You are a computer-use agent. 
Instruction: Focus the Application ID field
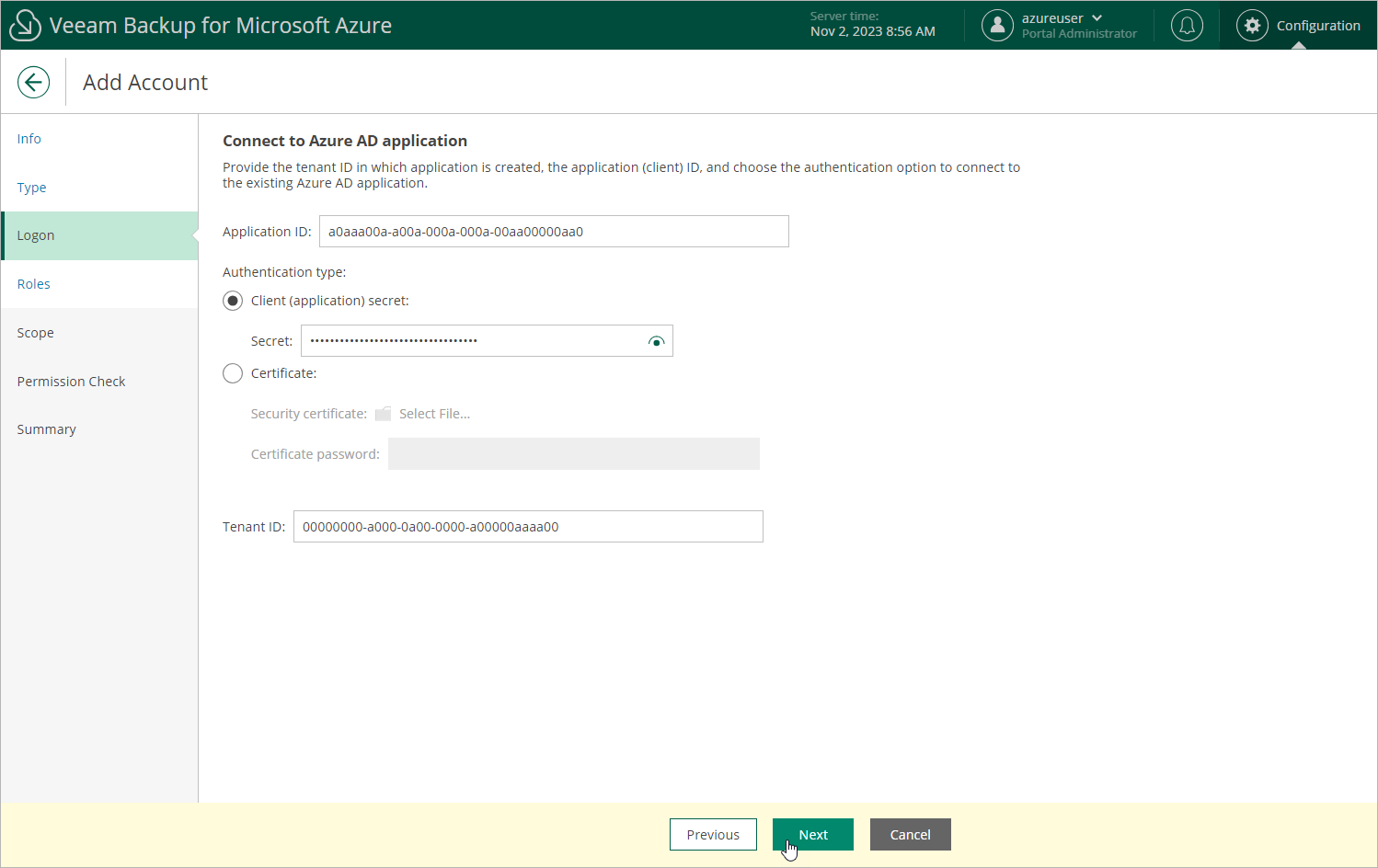[554, 232]
